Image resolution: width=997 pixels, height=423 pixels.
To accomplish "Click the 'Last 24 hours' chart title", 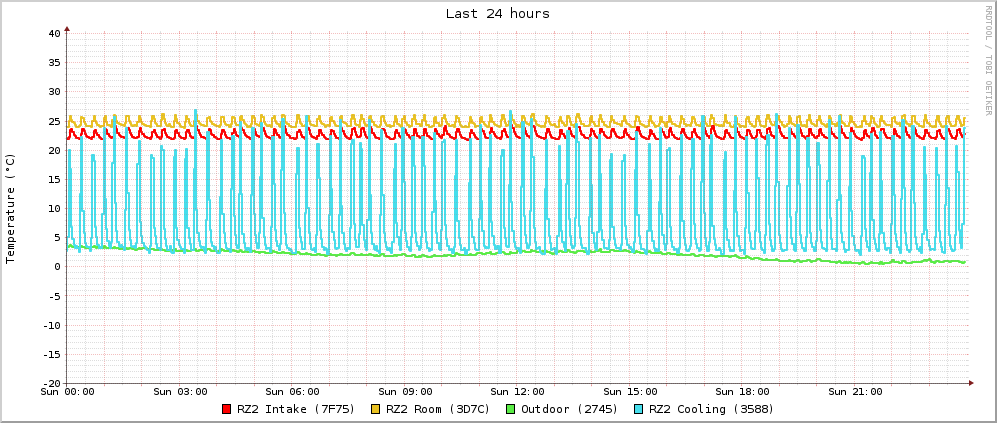I will (x=498, y=13).
